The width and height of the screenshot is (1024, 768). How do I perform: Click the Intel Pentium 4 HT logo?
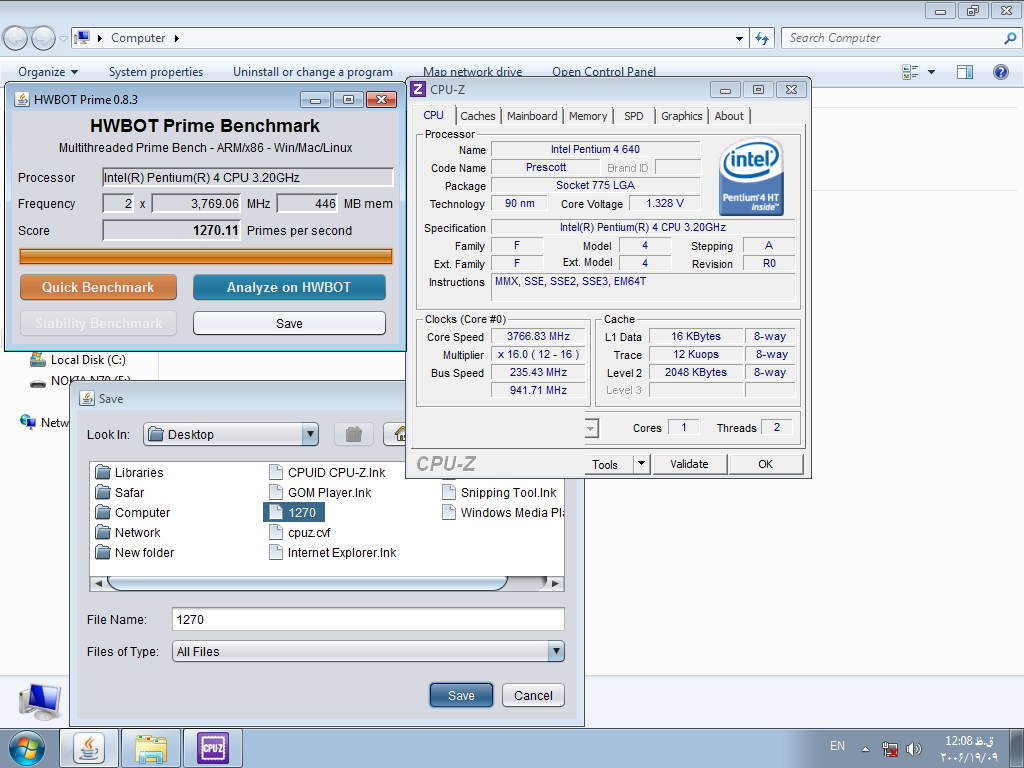(751, 176)
